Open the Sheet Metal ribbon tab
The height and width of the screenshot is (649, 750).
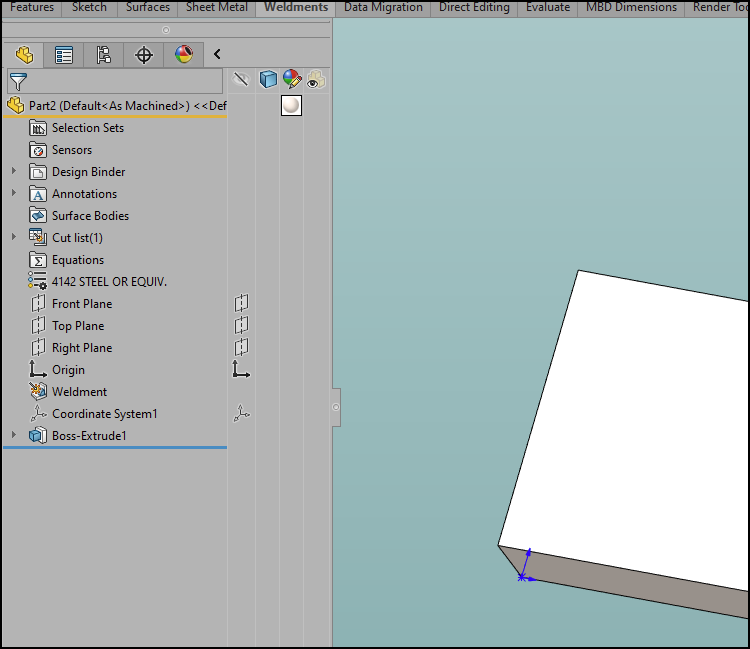217,8
